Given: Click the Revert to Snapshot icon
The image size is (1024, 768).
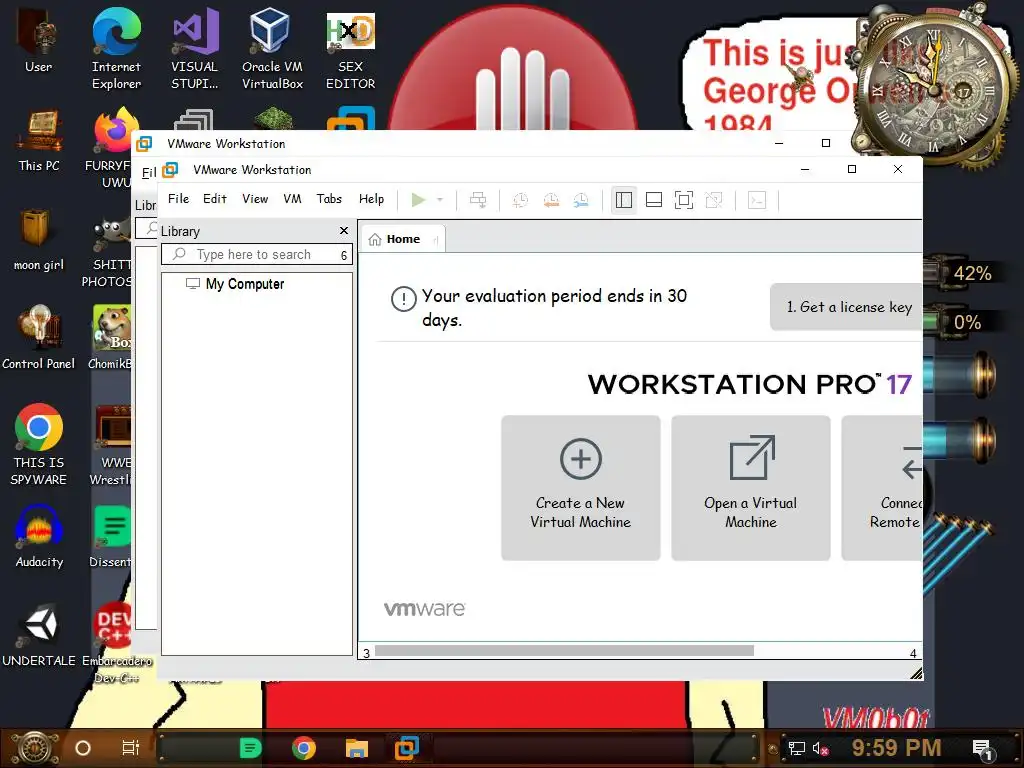Looking at the screenshot, I should click(551, 200).
